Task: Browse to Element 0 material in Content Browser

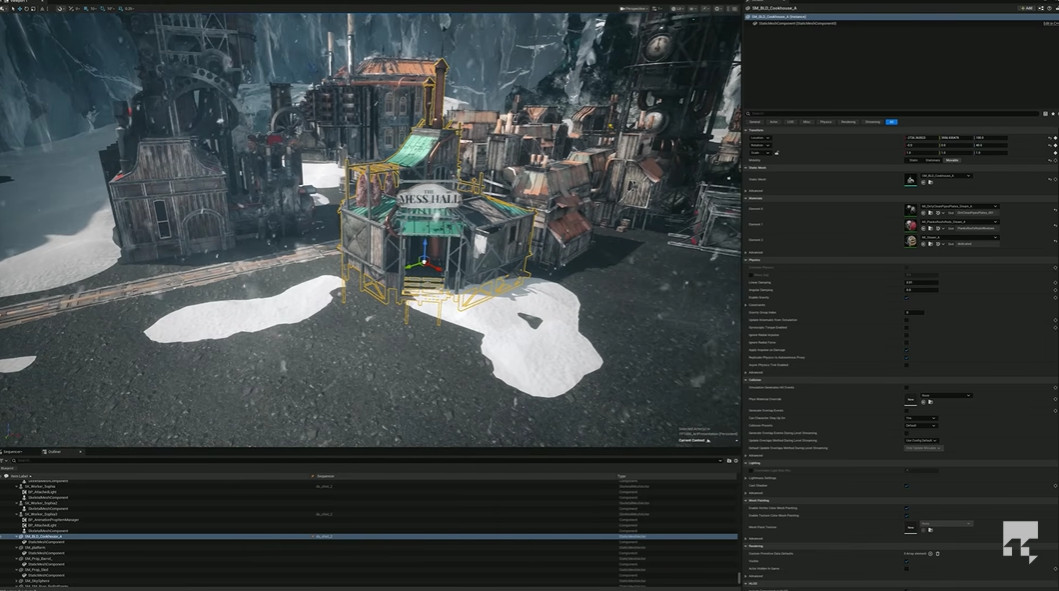Action: (931, 213)
